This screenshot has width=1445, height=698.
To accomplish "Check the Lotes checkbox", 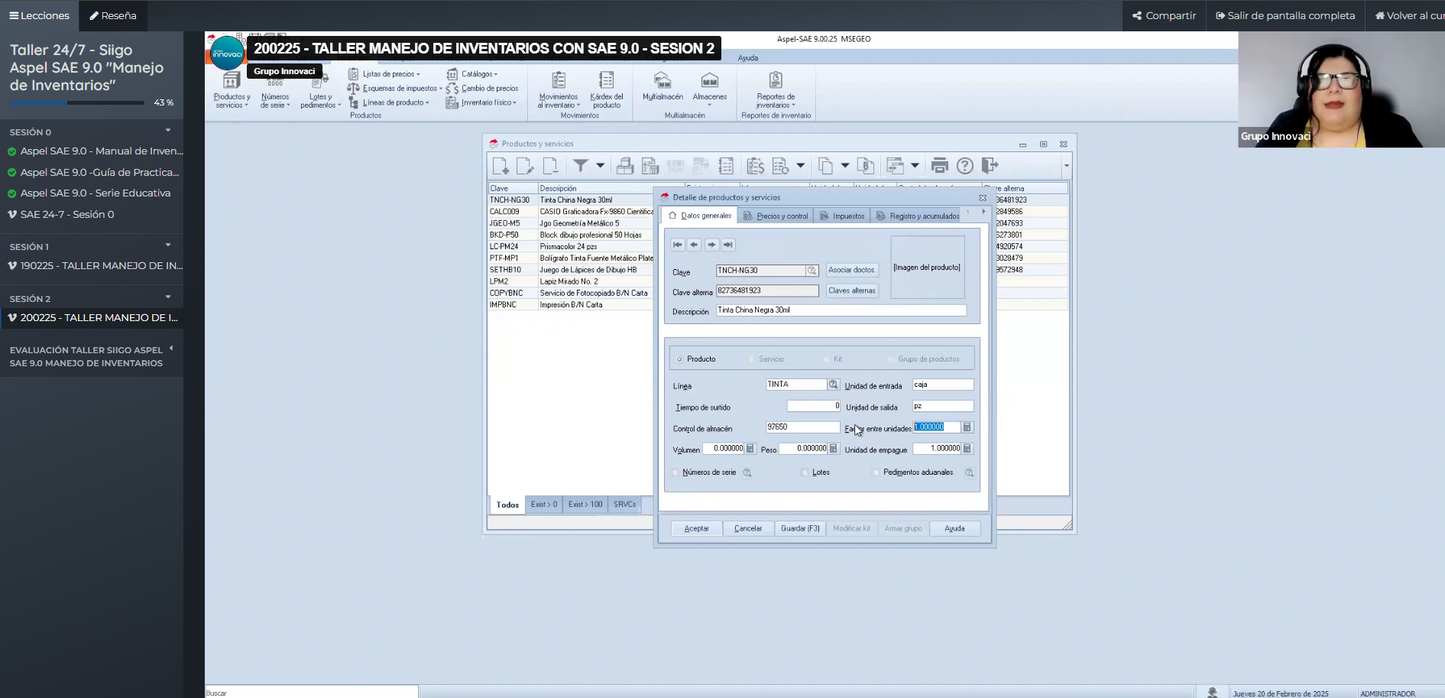I will (806, 472).
